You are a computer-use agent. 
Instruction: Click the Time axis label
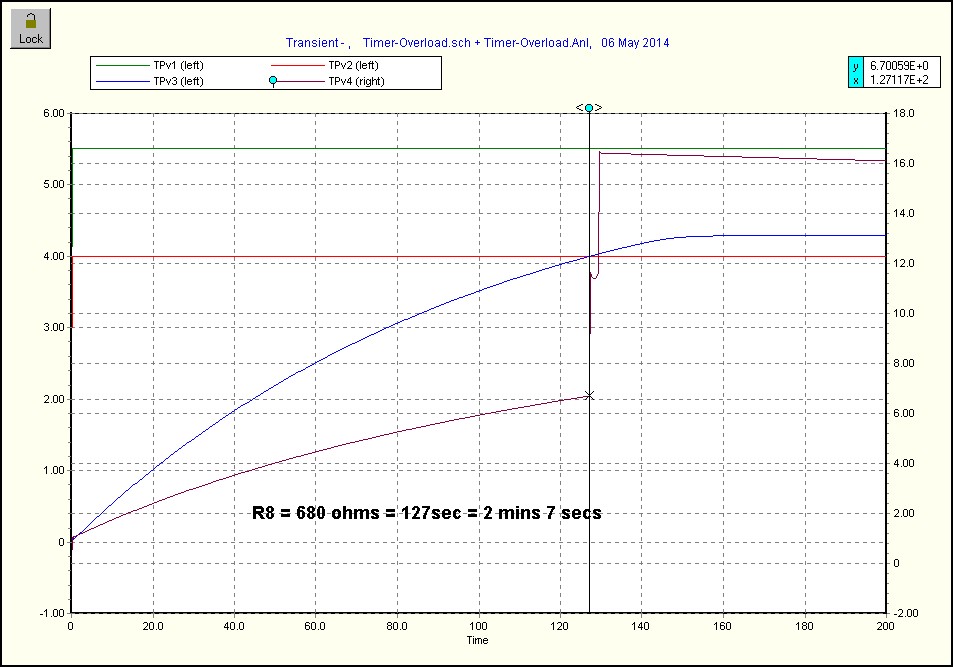pos(477,640)
